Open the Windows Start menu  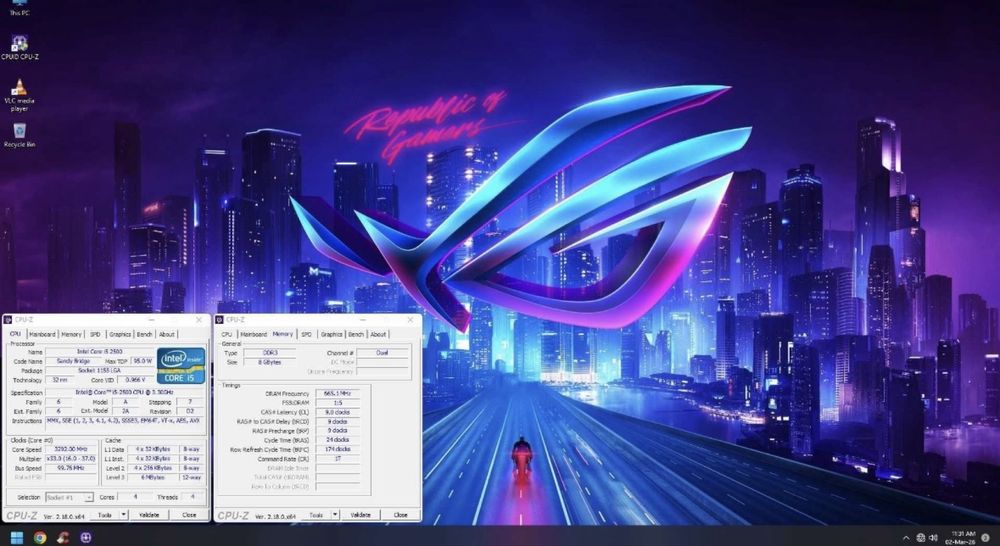[17, 538]
